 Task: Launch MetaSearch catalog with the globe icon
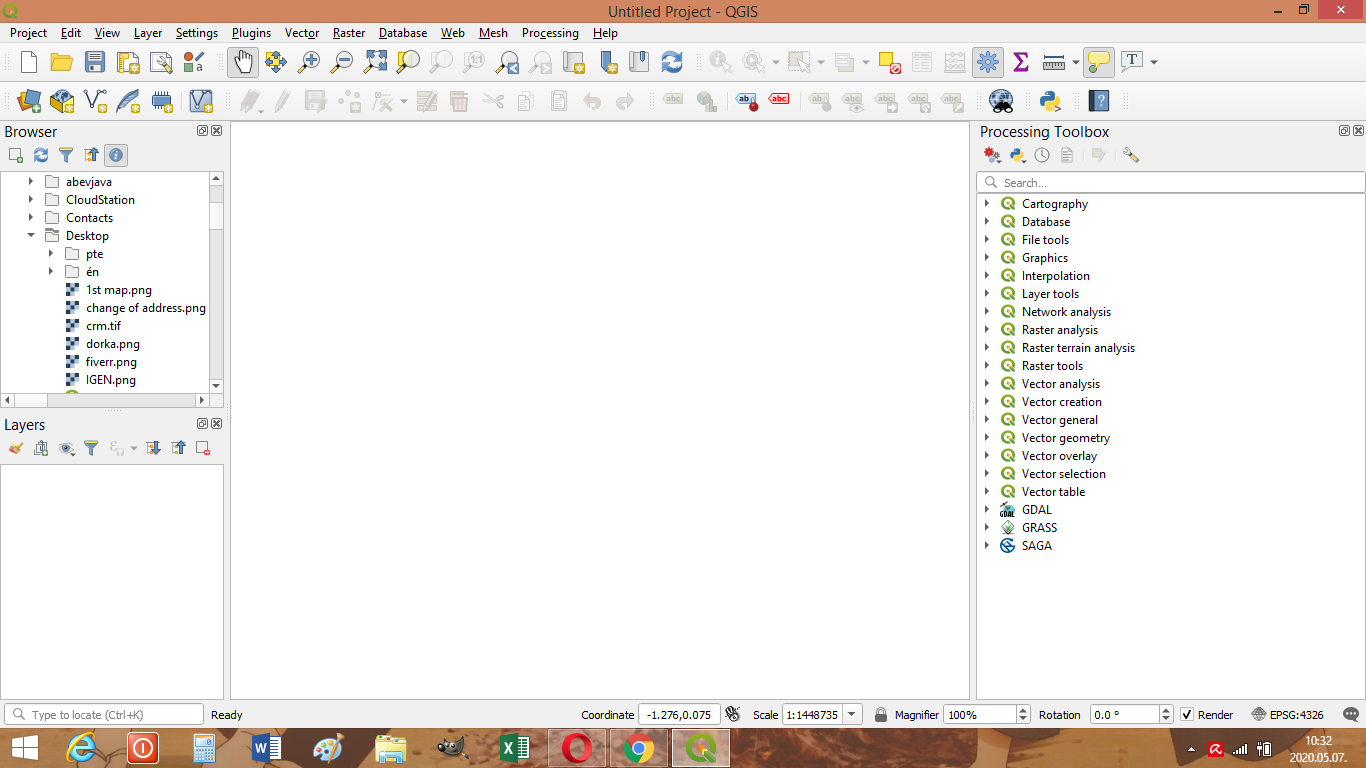pos(1002,100)
